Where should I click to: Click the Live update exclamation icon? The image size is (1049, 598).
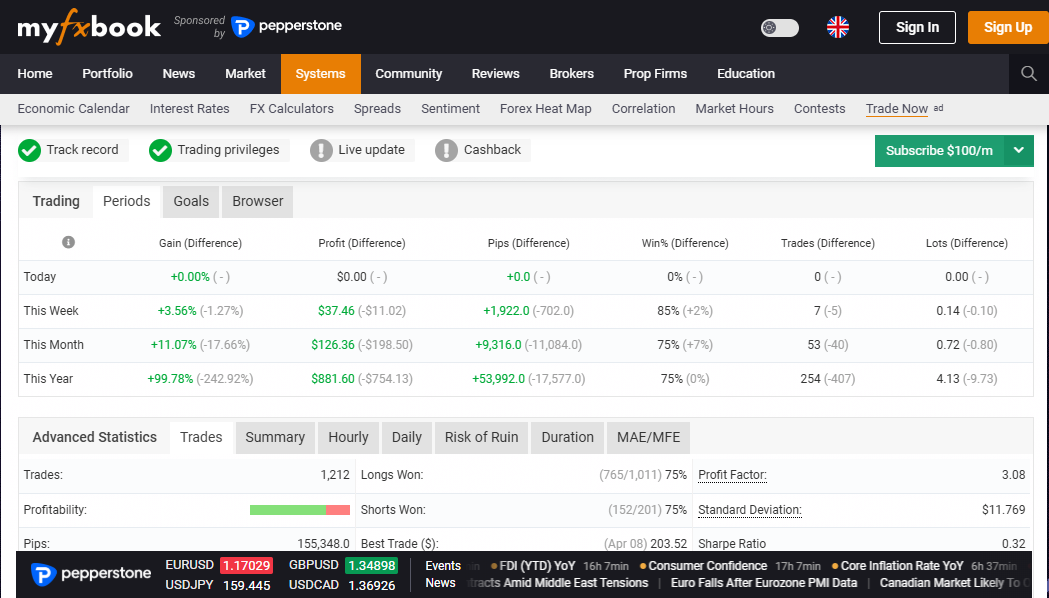coord(321,151)
